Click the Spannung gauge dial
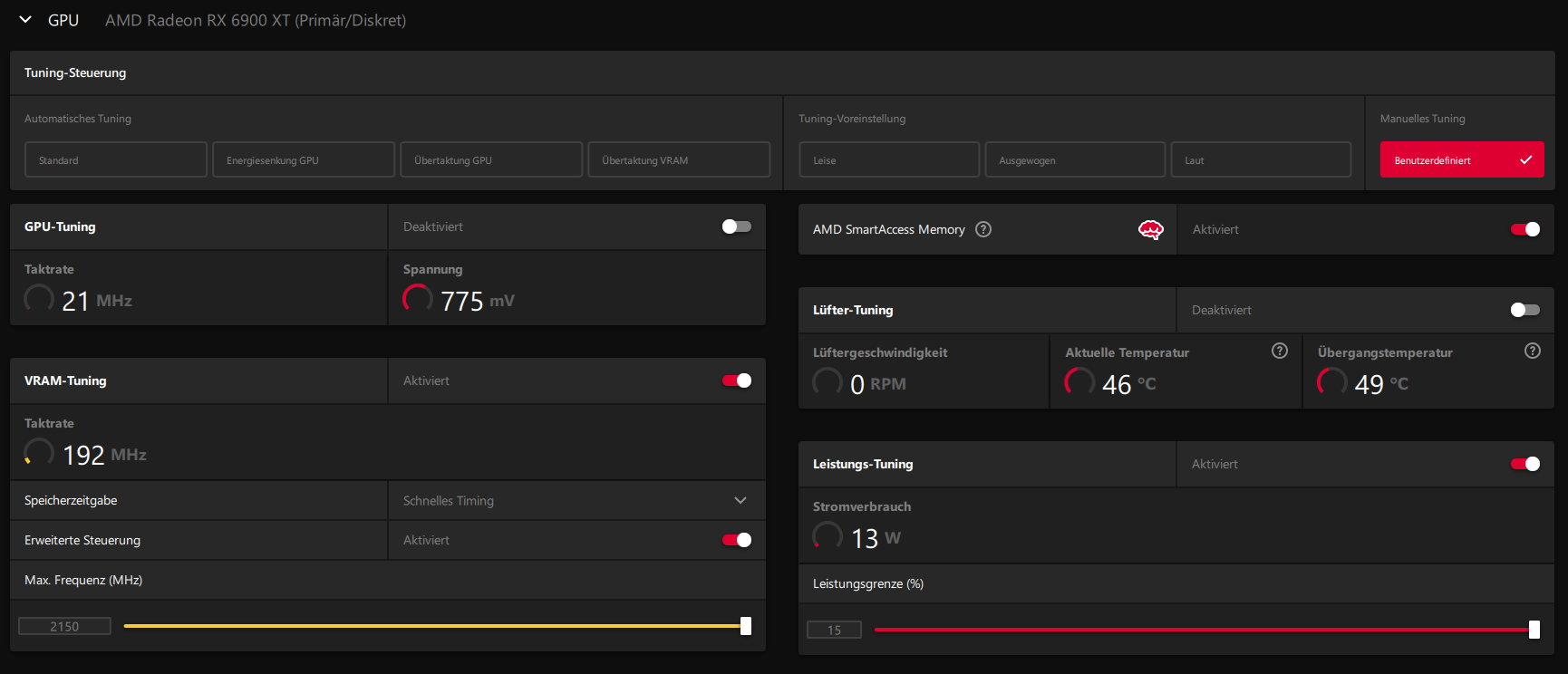This screenshot has height=674, width=1568. (x=418, y=299)
